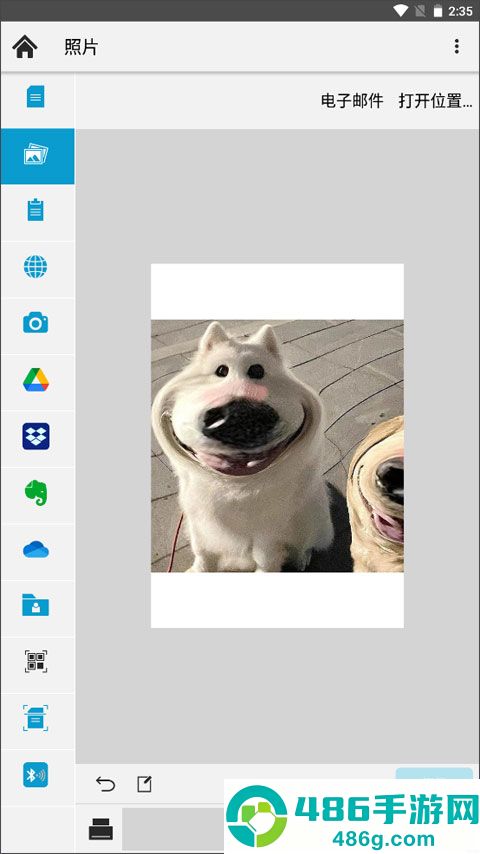
Task: Open Dropbox in the sidebar
Action: click(x=36, y=436)
